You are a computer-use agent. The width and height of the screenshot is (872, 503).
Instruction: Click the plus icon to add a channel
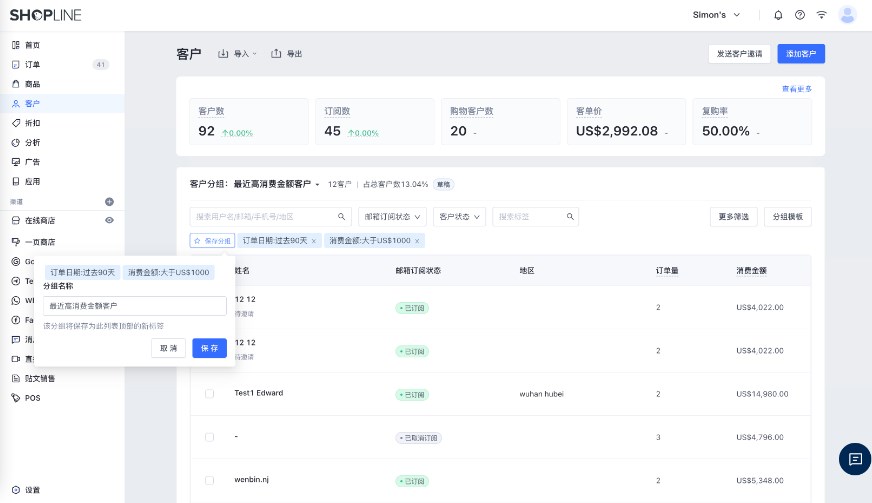[109, 201]
